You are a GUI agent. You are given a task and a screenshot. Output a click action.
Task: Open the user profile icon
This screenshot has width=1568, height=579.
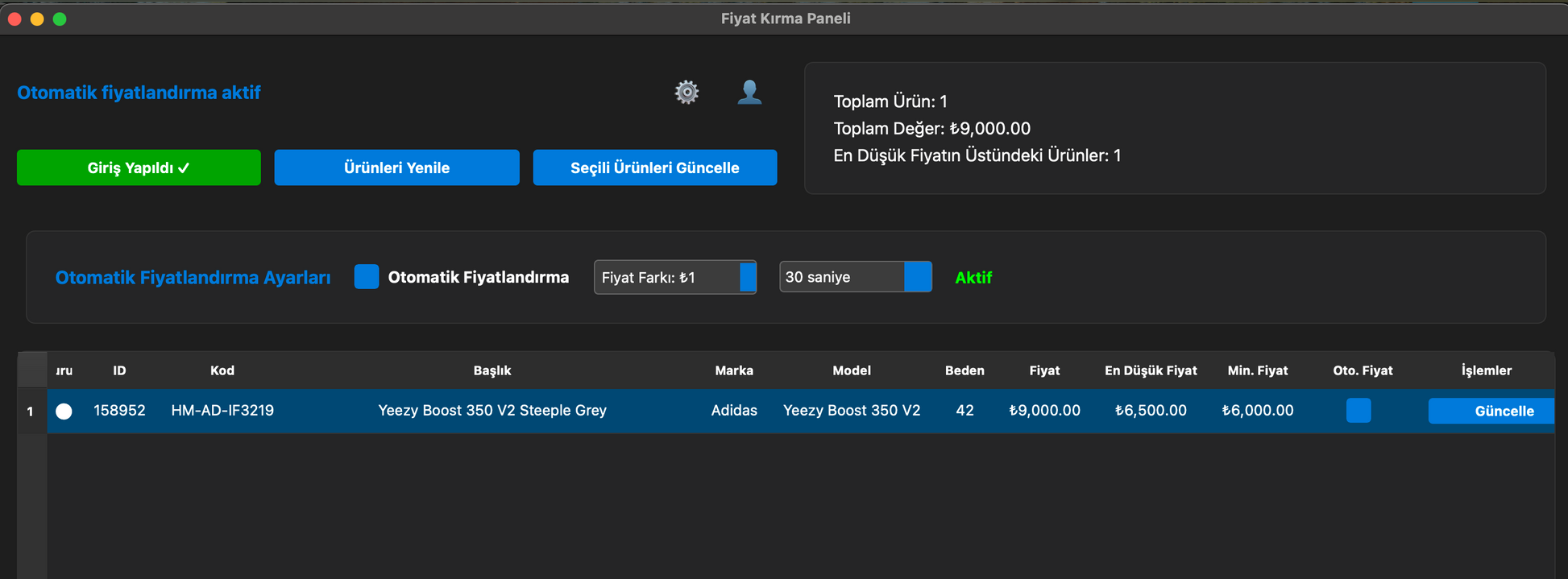749,92
